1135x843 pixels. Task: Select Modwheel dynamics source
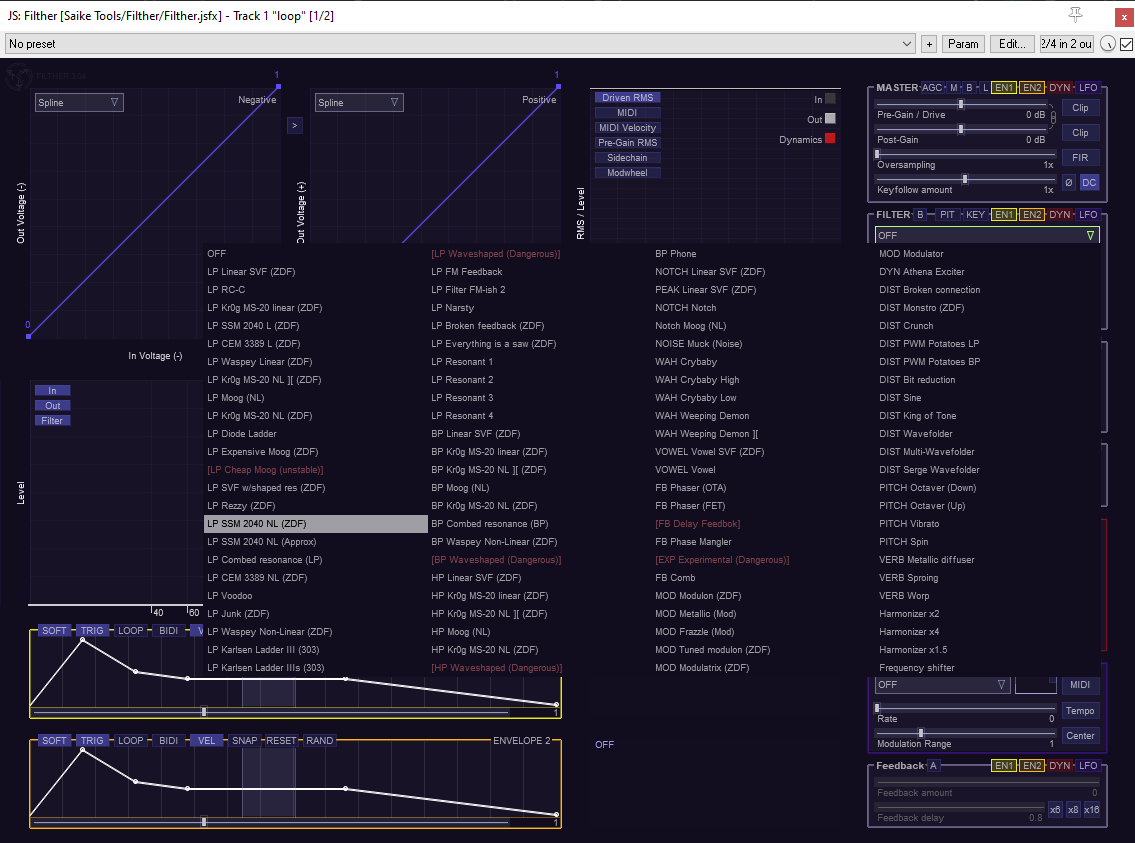pos(628,173)
